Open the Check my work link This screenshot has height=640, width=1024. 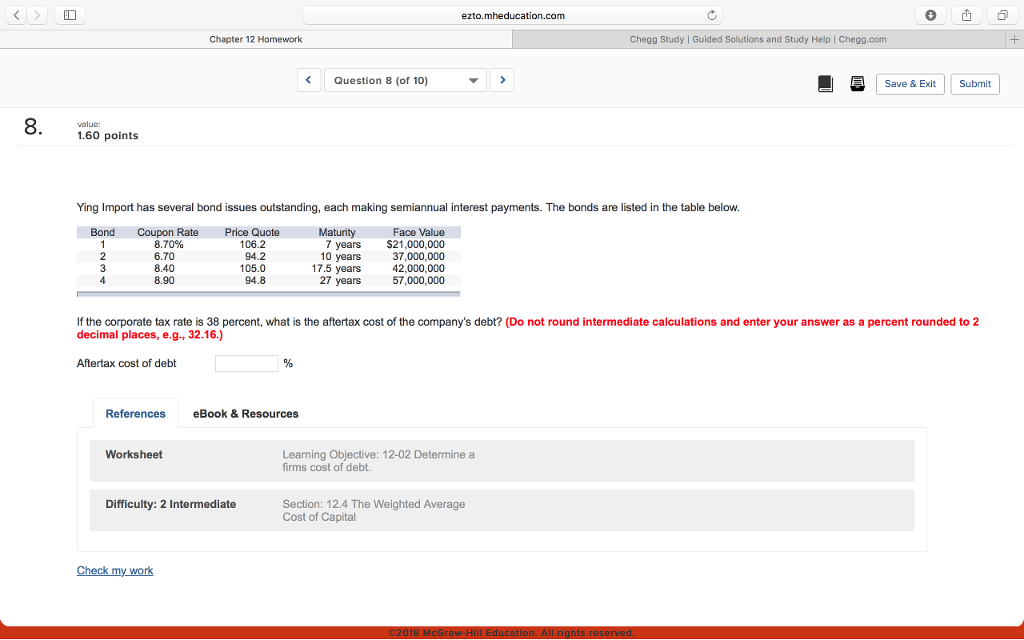pos(115,570)
